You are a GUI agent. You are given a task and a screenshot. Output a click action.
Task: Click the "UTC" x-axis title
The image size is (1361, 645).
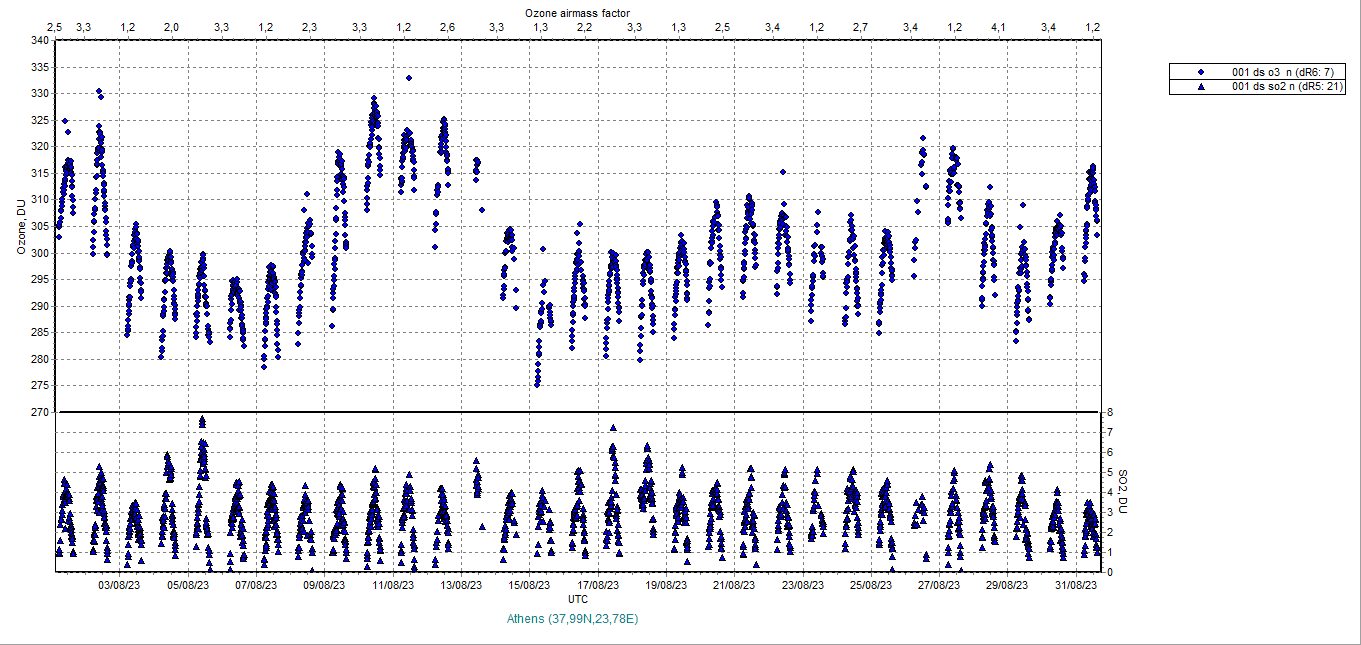click(577, 599)
